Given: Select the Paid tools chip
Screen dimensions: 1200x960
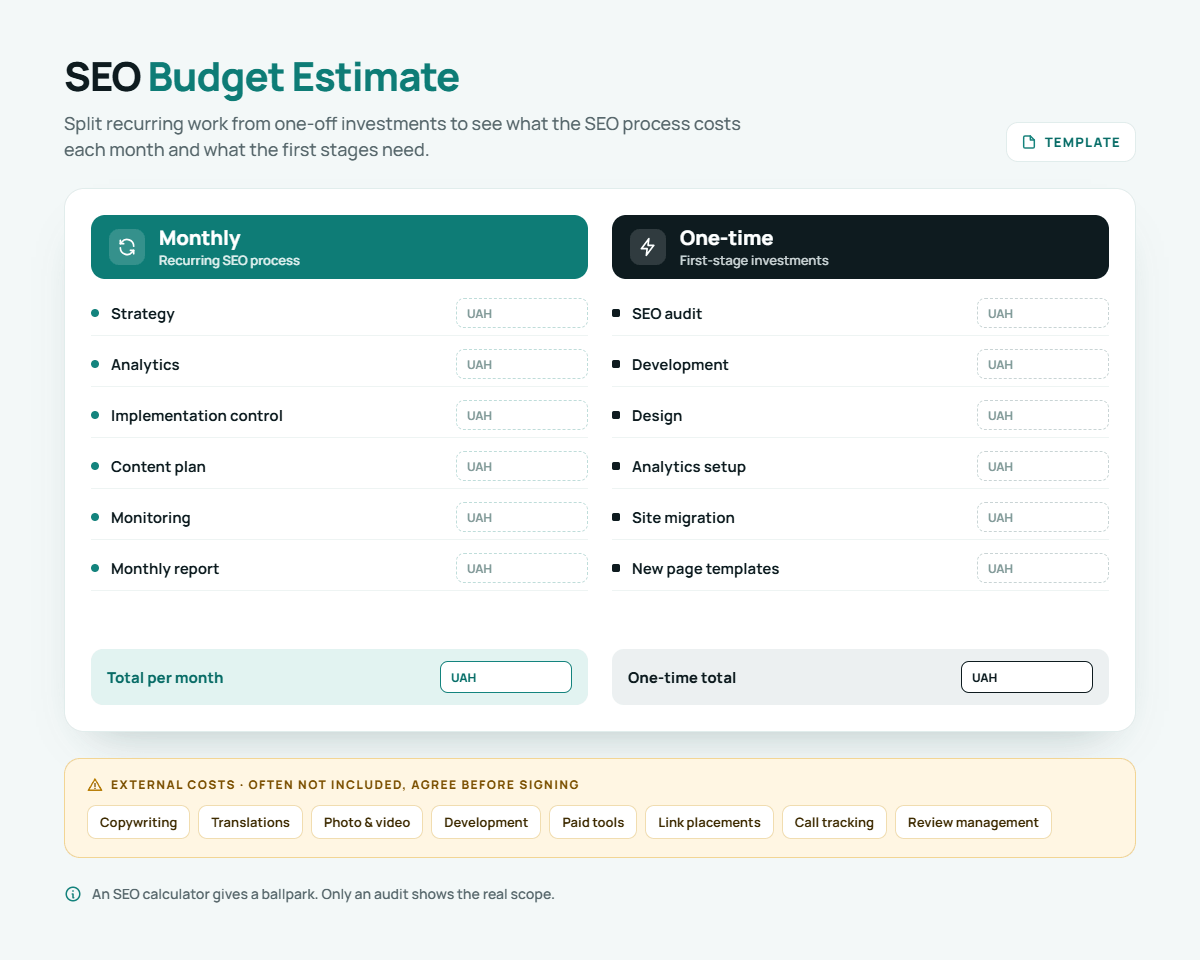Looking at the screenshot, I should (593, 822).
